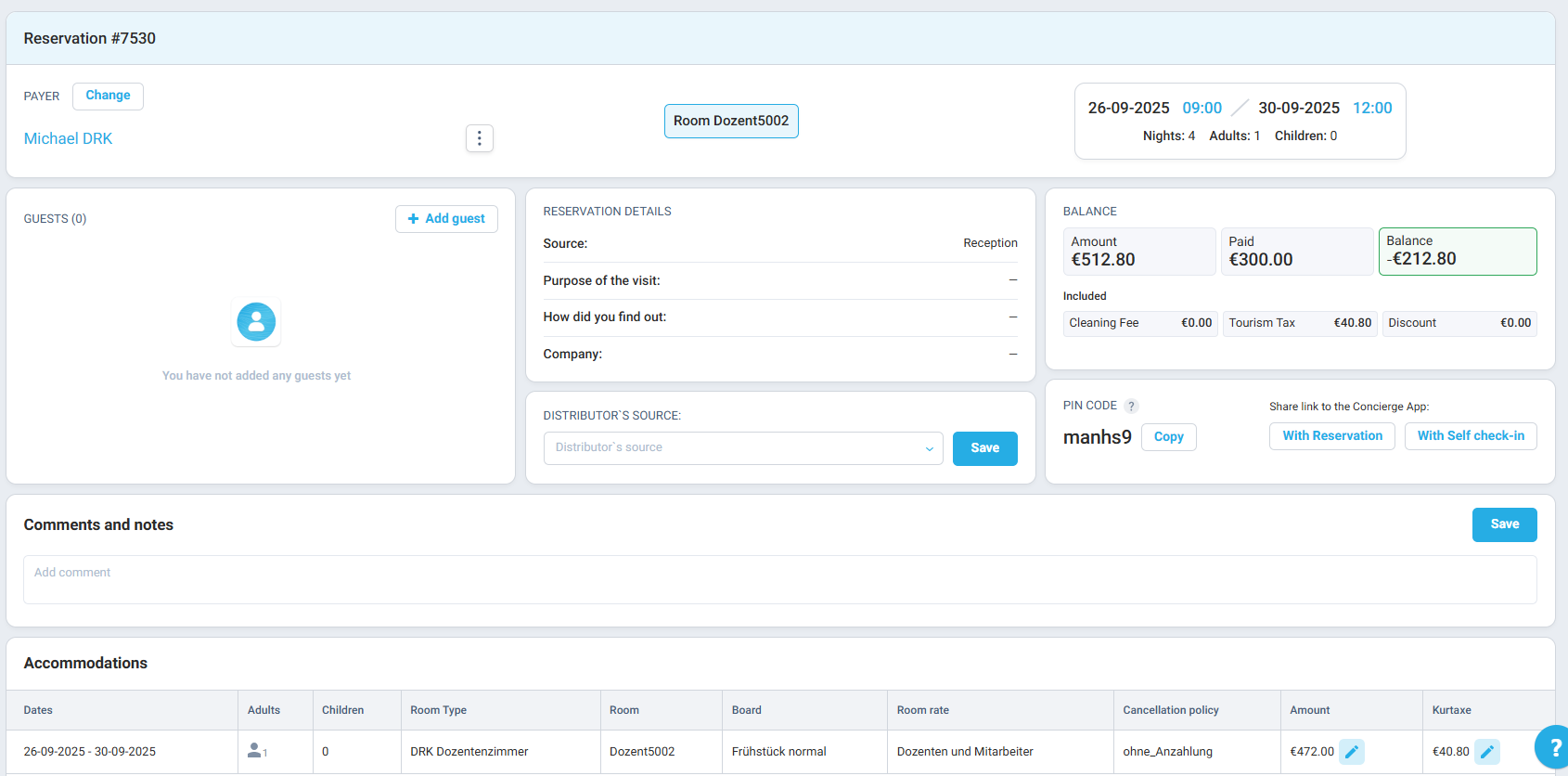Image resolution: width=1568 pixels, height=776 pixels.
Task: Click the How did you find out row
Action: coord(780,317)
